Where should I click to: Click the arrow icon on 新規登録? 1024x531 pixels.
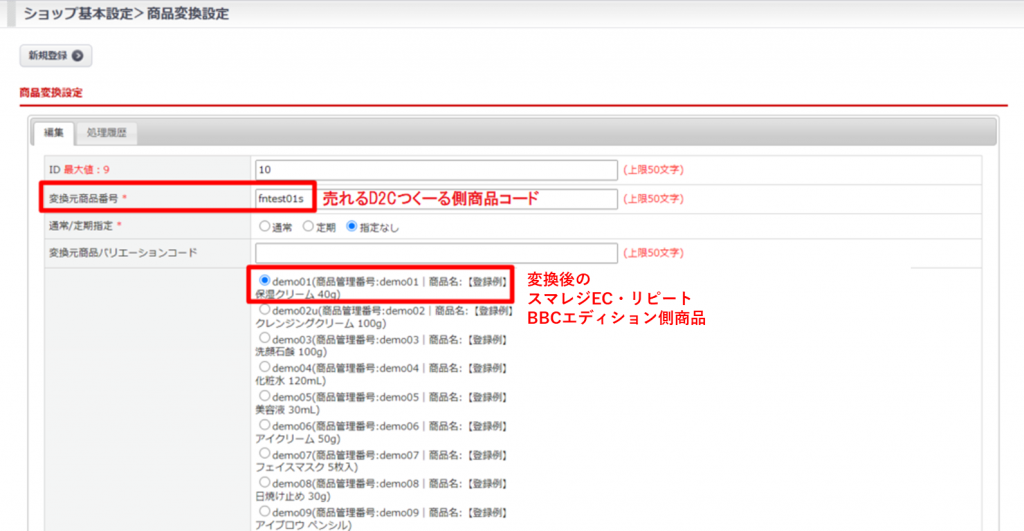click(x=76, y=55)
